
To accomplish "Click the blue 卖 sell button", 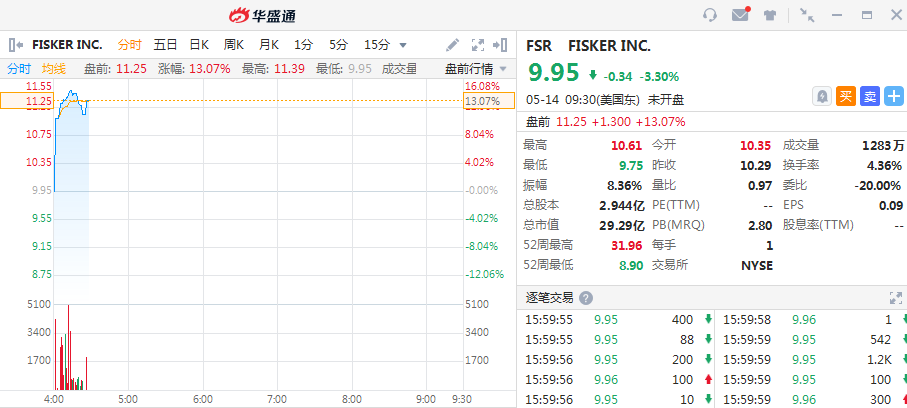I will 869,96.
